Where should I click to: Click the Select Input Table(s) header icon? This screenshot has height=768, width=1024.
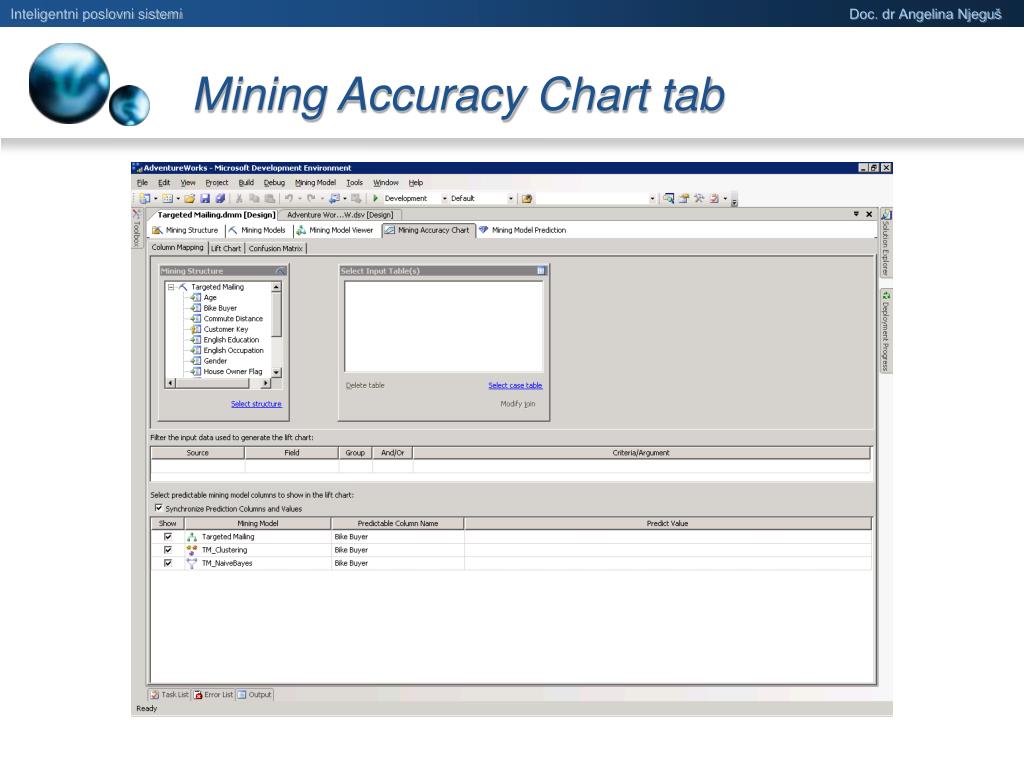(x=541, y=270)
